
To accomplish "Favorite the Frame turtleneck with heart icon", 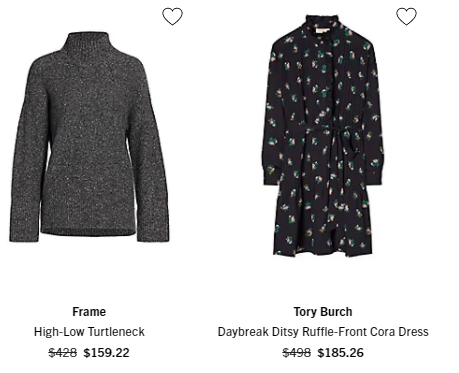I will [172, 16].
